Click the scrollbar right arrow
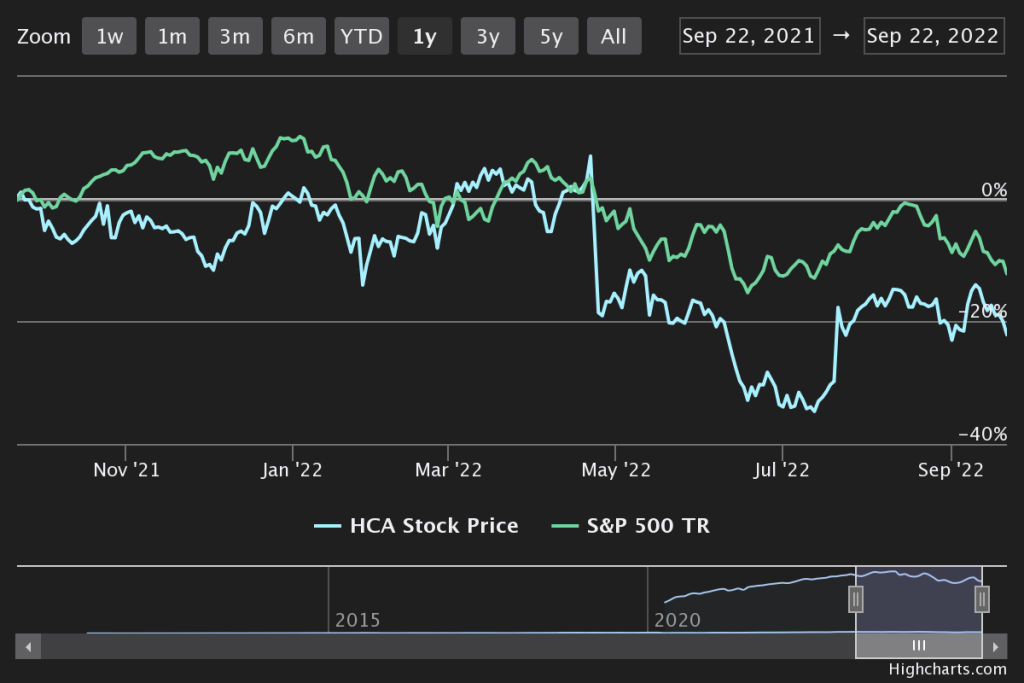This screenshot has width=1024, height=683. (995, 647)
